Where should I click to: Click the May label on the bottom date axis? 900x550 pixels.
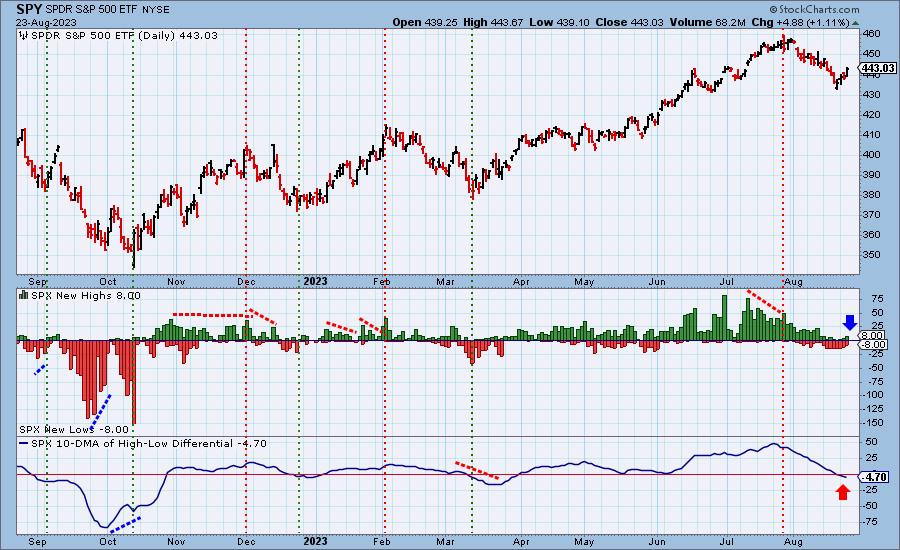click(584, 541)
